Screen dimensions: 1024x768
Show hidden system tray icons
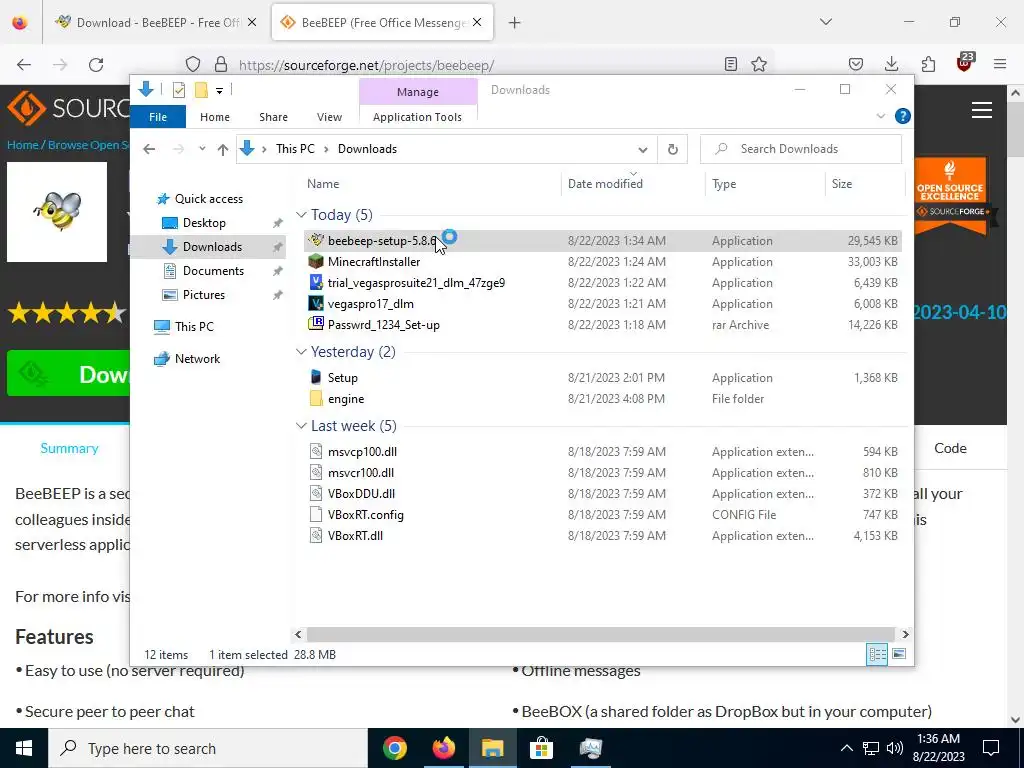(846, 748)
